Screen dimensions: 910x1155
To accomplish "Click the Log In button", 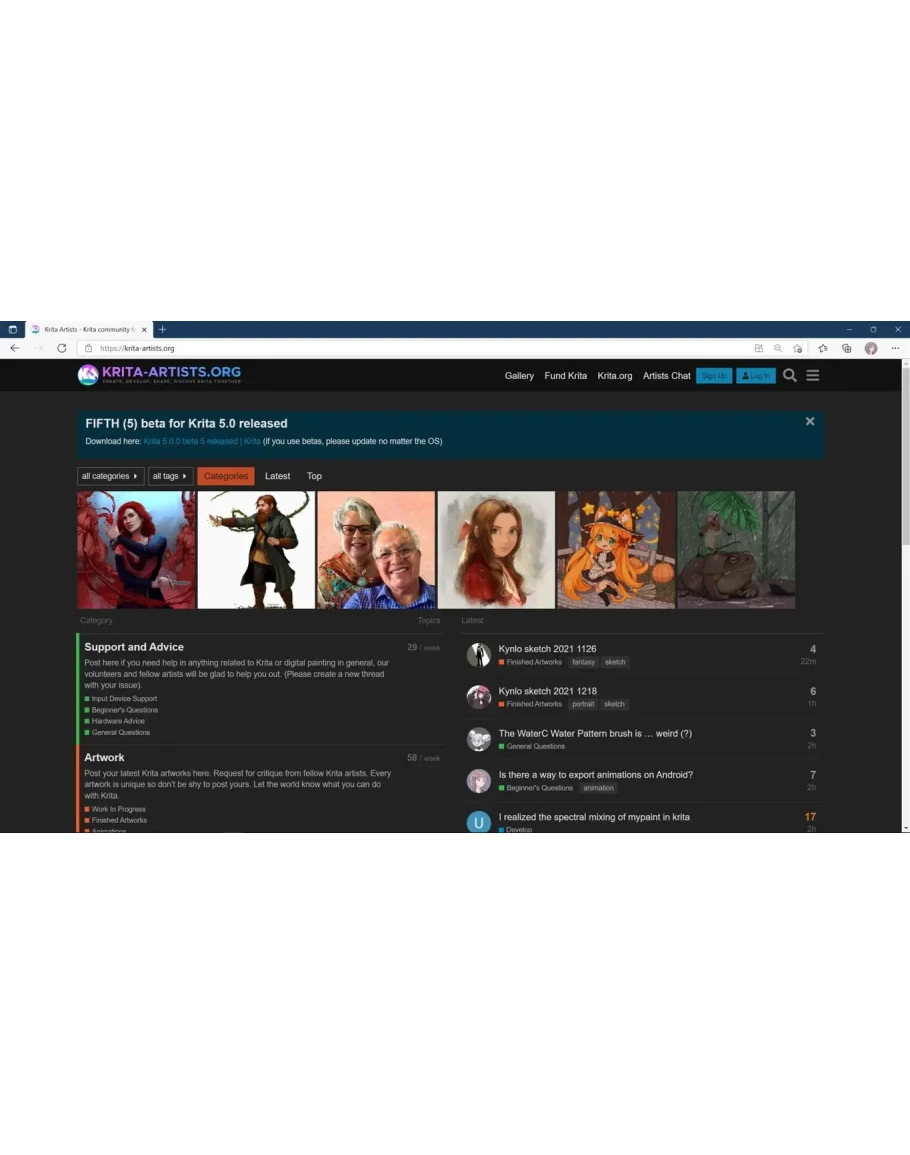I will pyautogui.click(x=755, y=376).
